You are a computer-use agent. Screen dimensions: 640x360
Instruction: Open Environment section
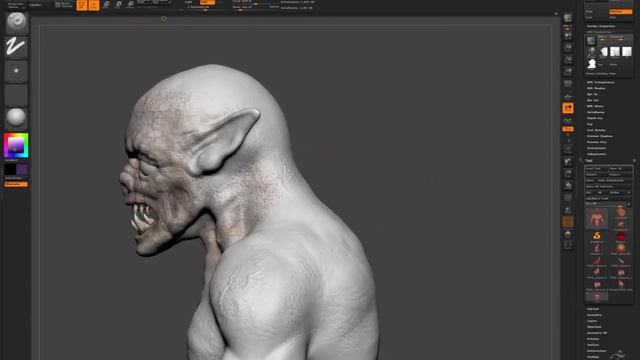point(596,148)
